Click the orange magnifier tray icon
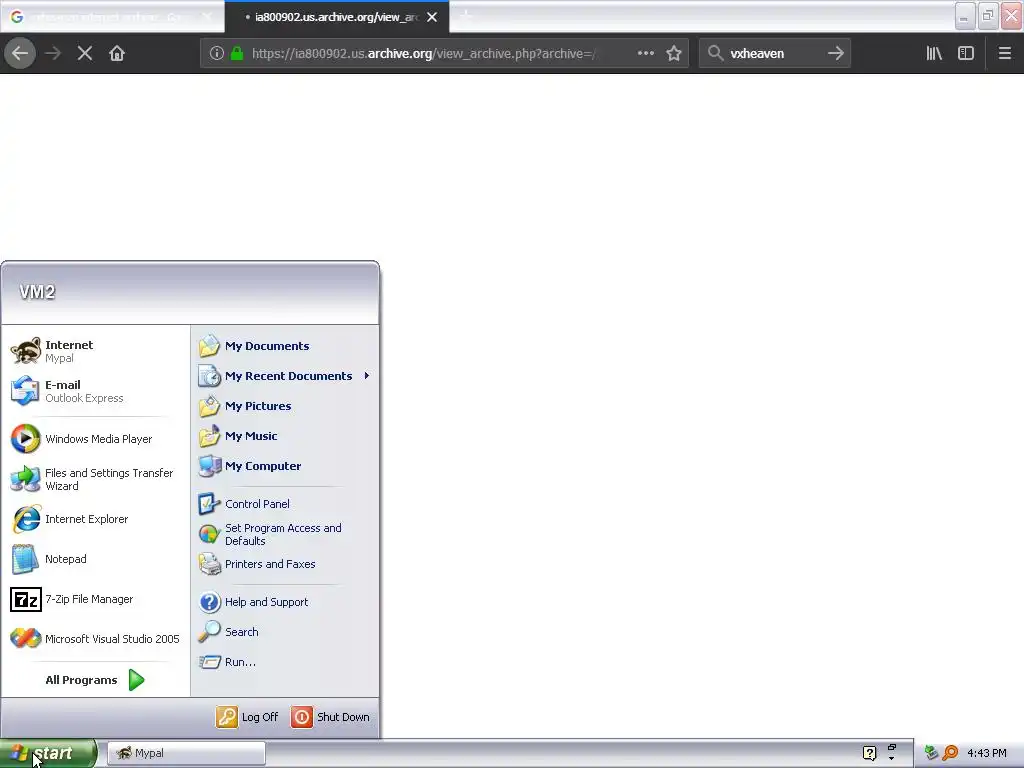The height and width of the screenshot is (768, 1024). coord(950,754)
